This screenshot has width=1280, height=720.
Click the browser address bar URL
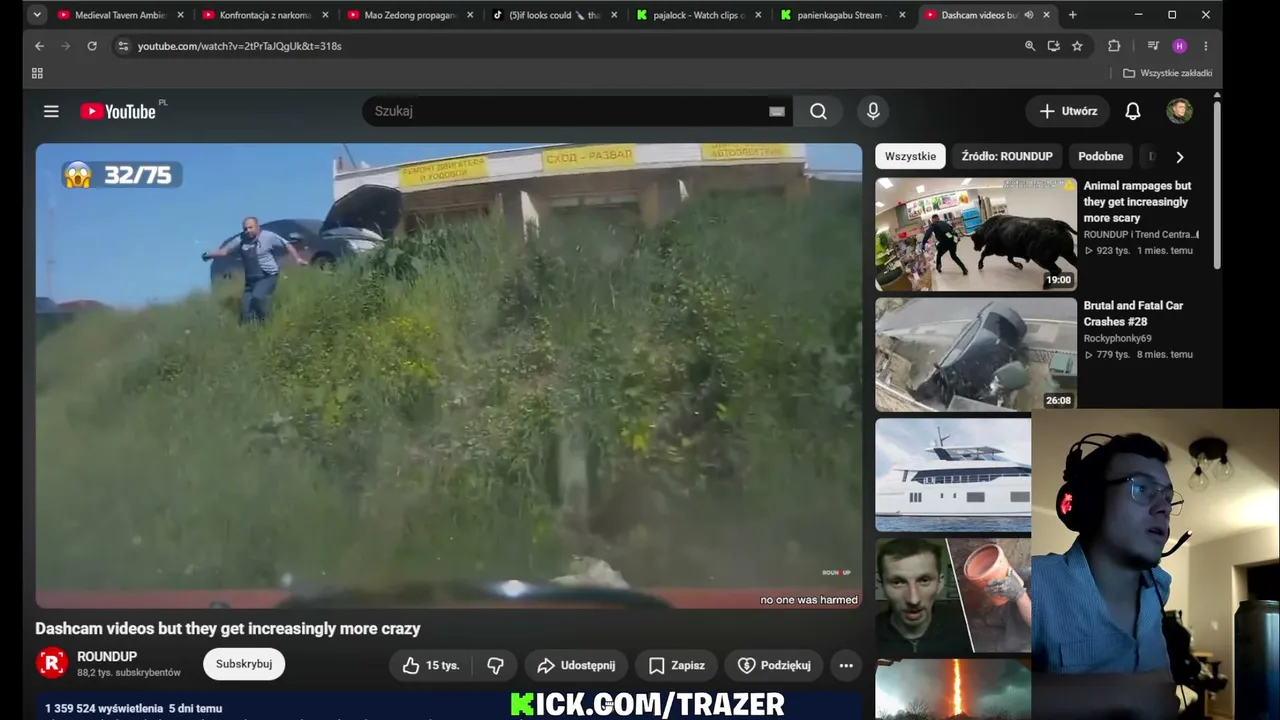coord(240,46)
